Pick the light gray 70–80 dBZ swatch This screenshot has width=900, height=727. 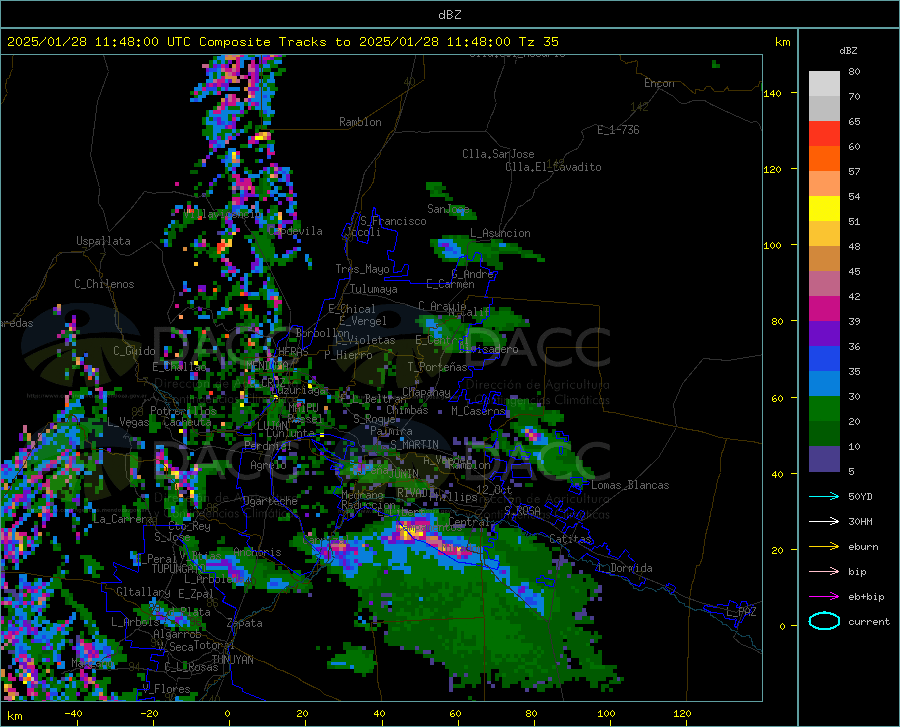pos(824,84)
